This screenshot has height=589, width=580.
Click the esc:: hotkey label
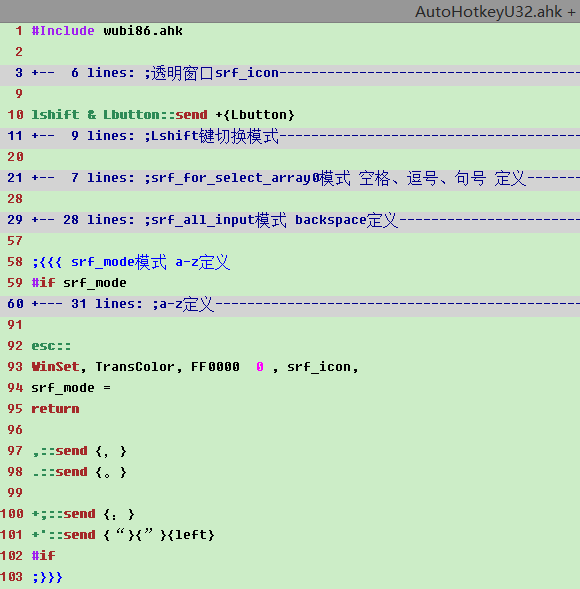pyautogui.click(x=51, y=346)
